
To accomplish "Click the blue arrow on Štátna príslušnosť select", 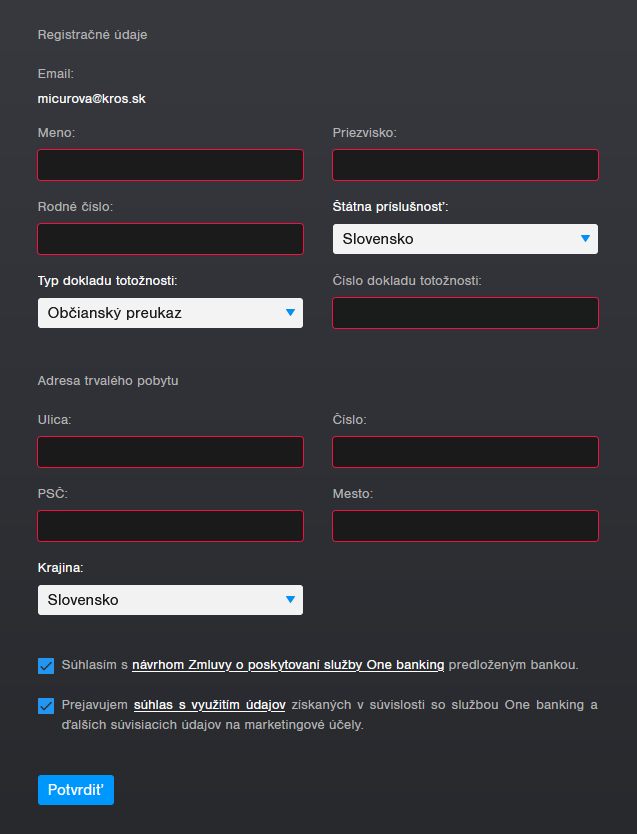I will tap(585, 239).
